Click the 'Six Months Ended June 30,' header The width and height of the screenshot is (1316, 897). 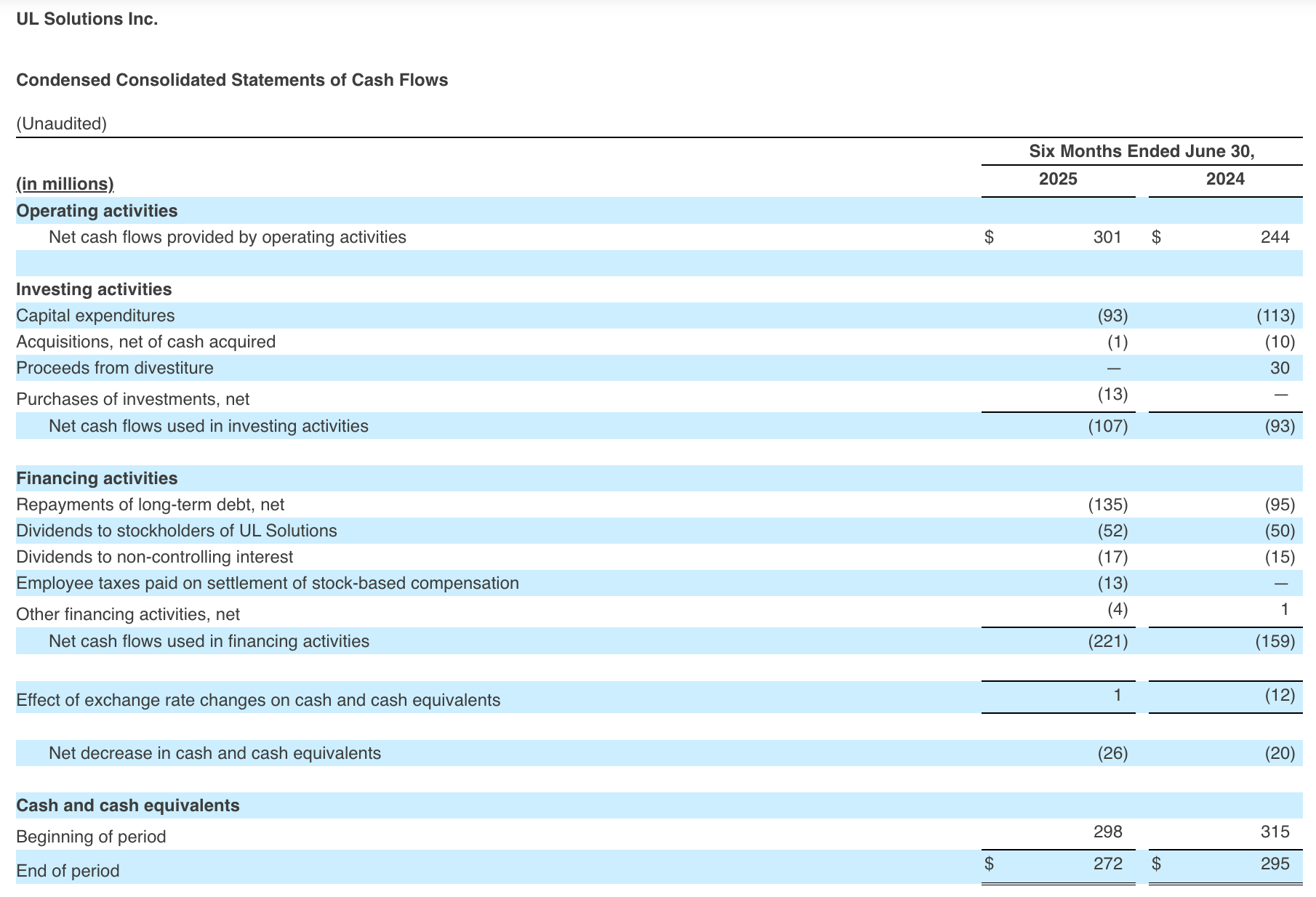click(x=1142, y=151)
